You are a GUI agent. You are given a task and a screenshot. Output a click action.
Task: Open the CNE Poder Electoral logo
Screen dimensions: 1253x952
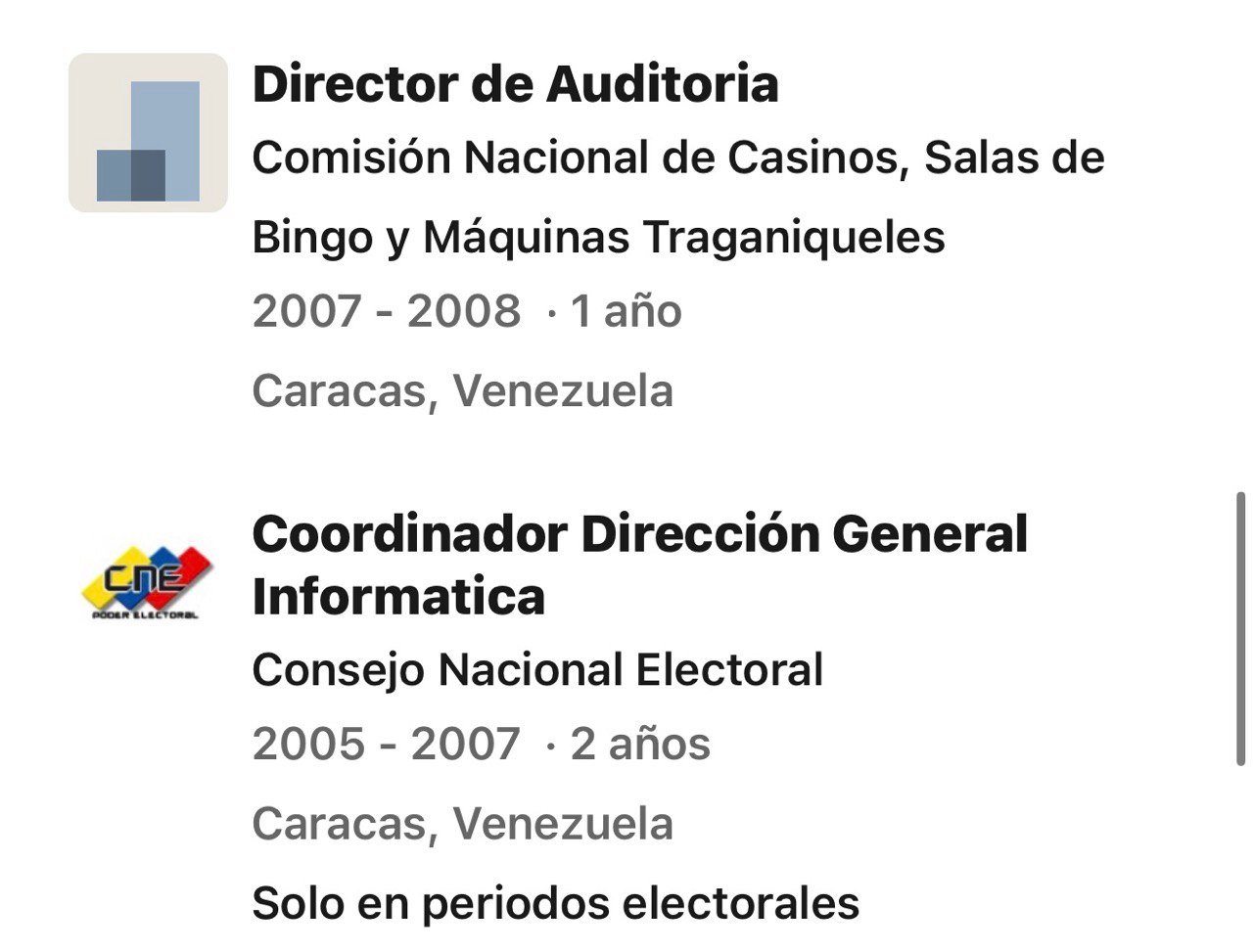[146, 583]
